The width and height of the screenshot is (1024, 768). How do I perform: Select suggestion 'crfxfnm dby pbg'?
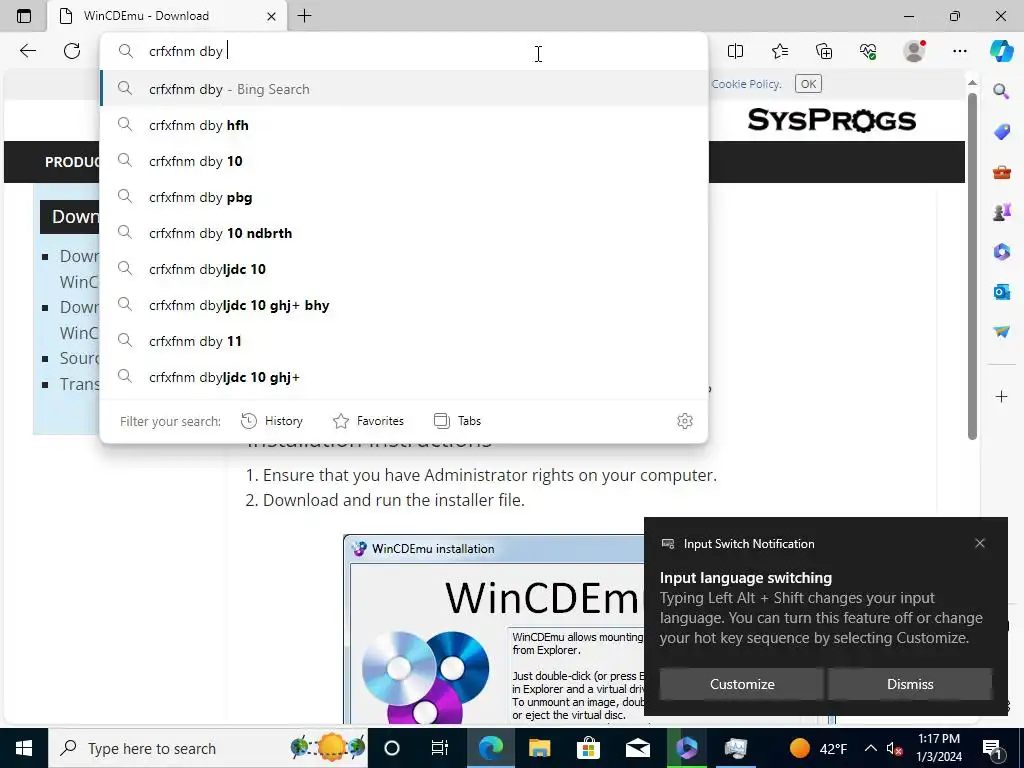[x=404, y=197]
